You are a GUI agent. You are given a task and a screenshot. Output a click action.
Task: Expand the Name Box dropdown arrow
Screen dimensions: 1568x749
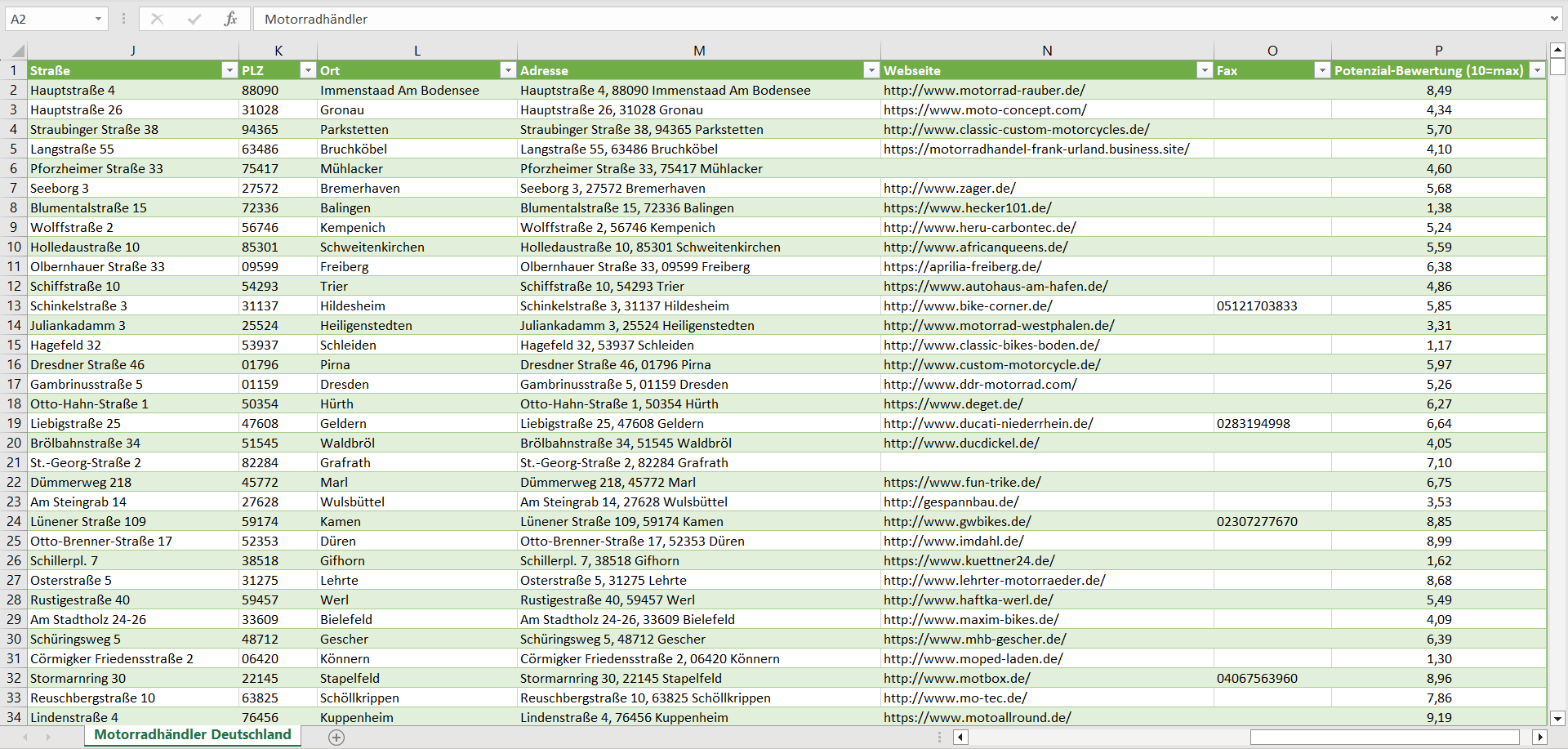coord(98,19)
